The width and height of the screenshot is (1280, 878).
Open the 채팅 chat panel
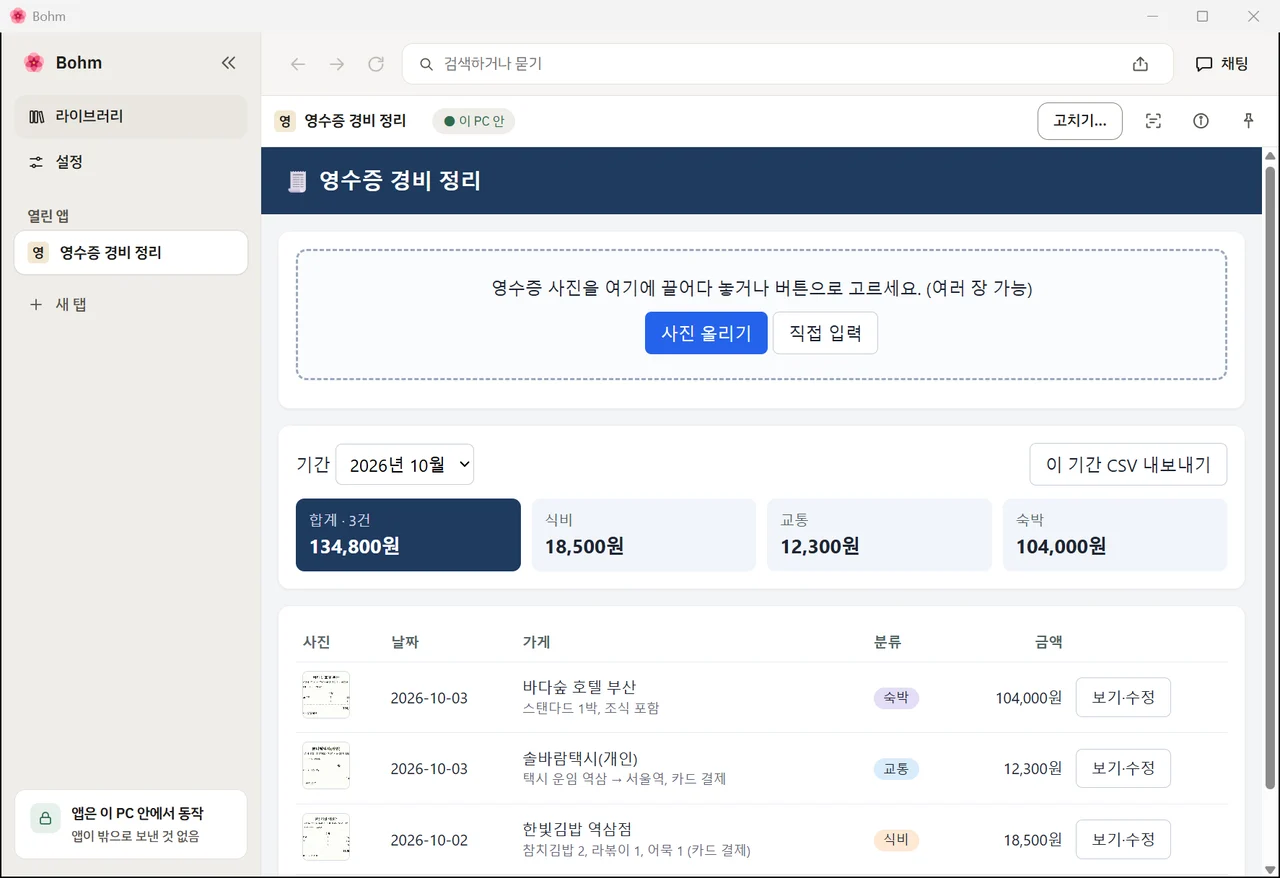[1222, 64]
